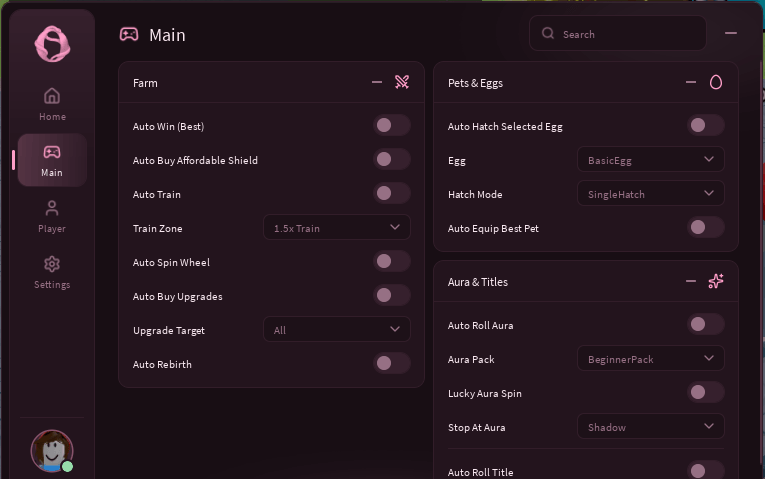The image size is (765, 479).
Task: Click into the Search field
Action: (x=618, y=34)
